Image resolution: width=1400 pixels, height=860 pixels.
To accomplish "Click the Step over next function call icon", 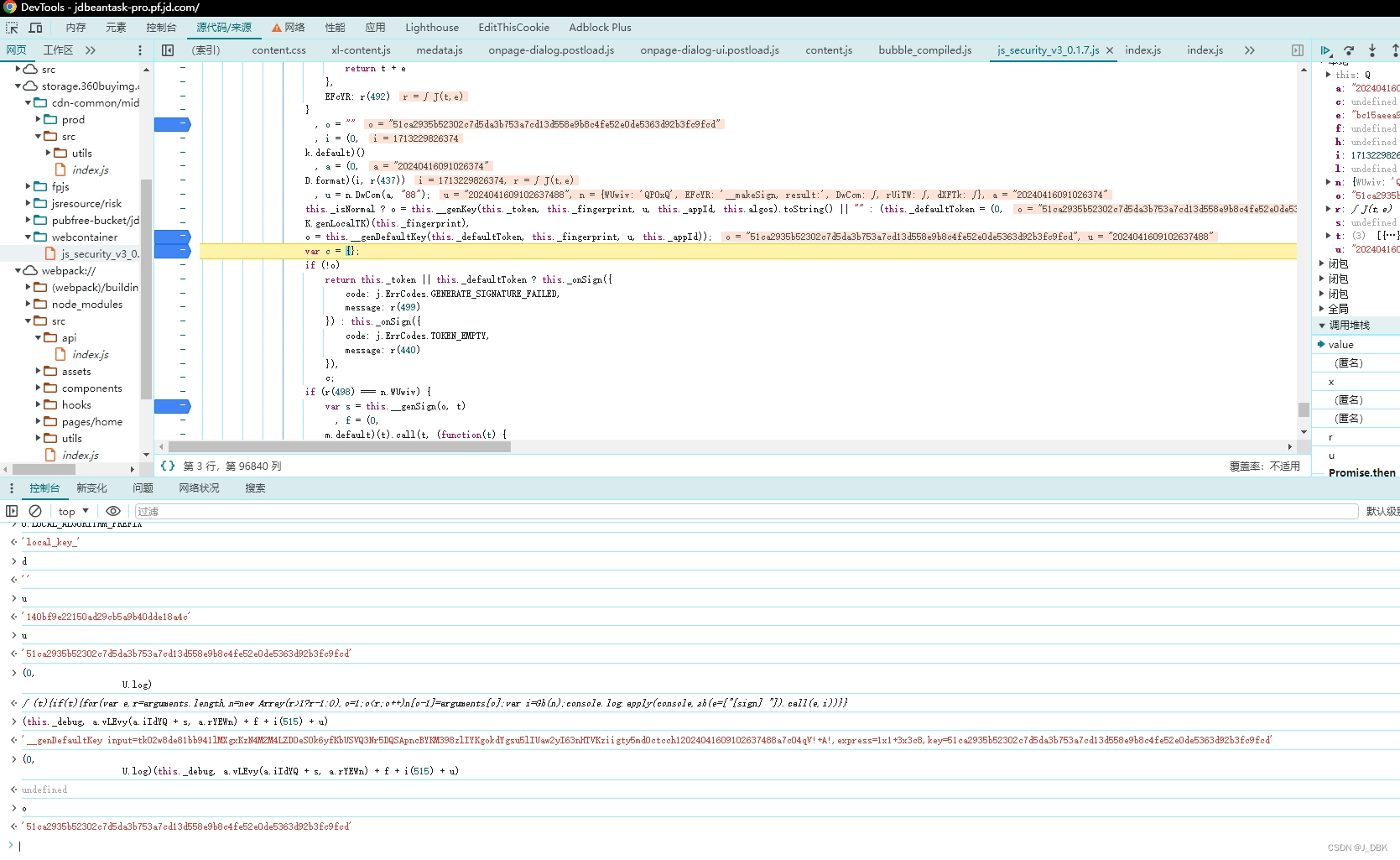I will [1349, 50].
